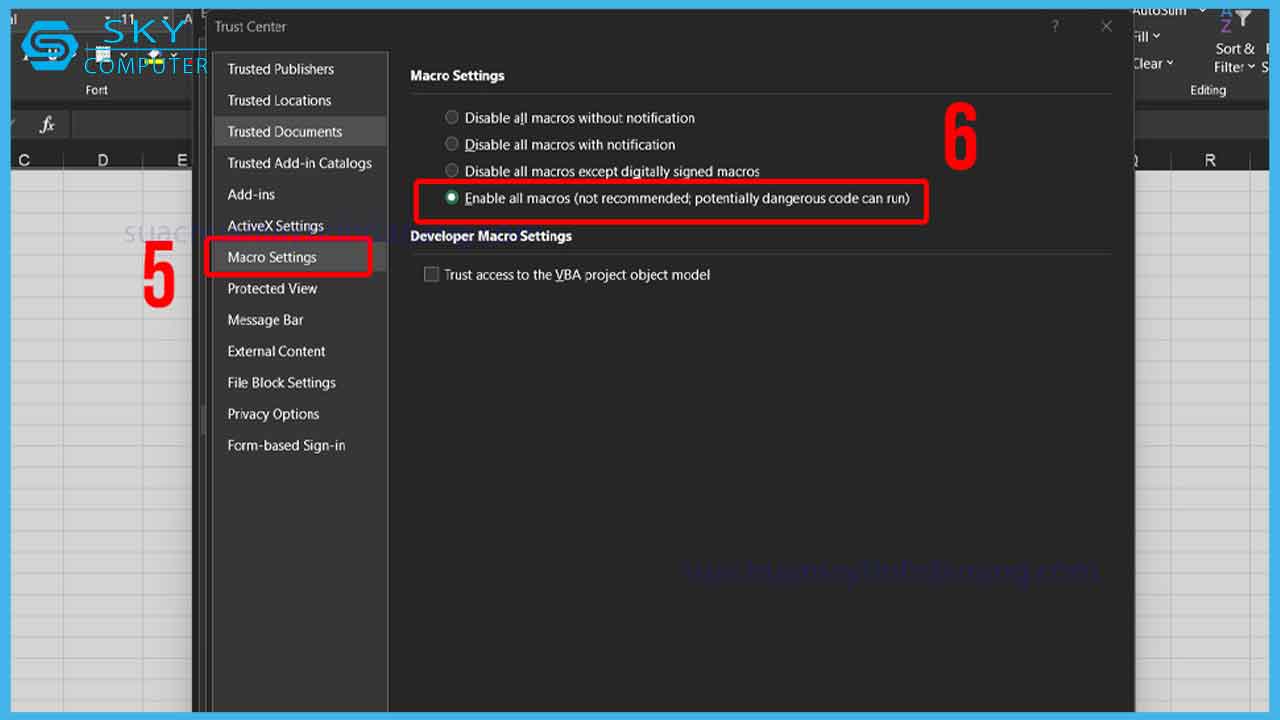Click the Trust Center title text
Viewport: 1280px width, 720px height.
coord(250,26)
